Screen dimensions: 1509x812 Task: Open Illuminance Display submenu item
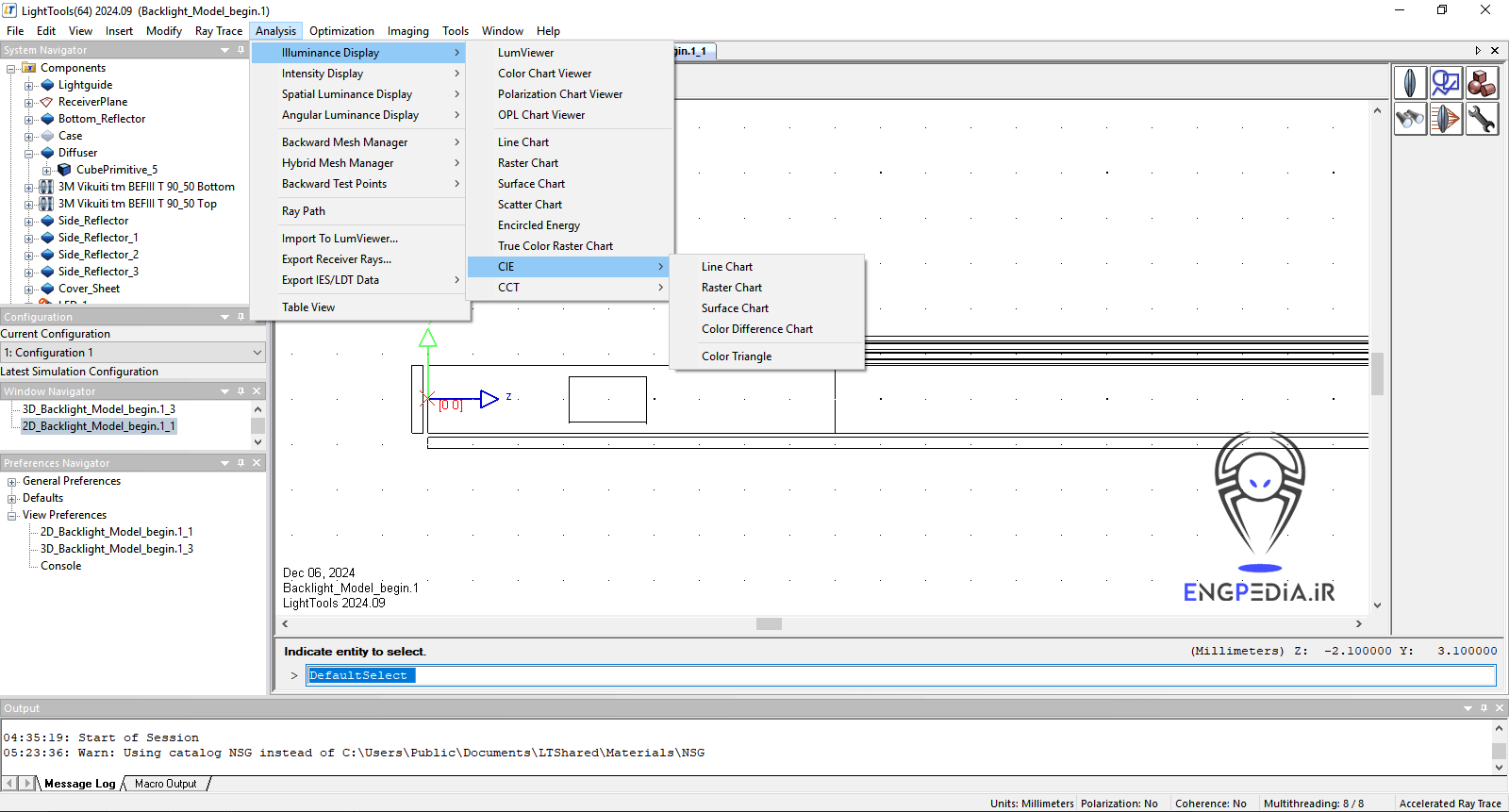pos(359,53)
